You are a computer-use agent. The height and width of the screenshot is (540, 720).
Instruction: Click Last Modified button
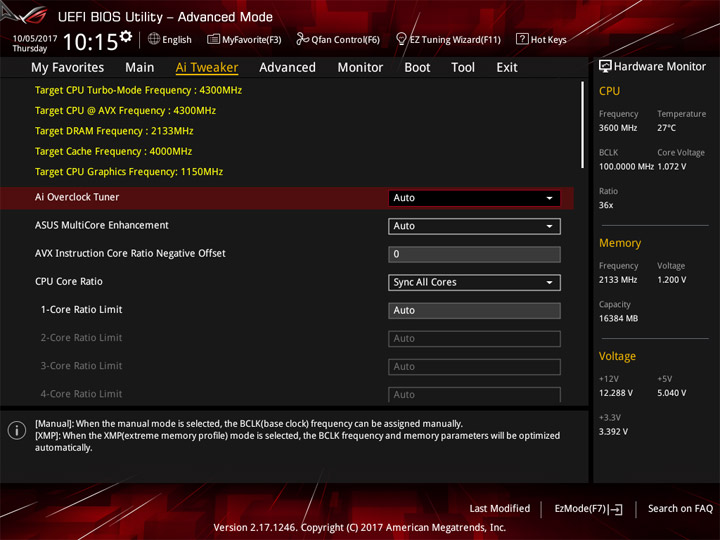(500, 509)
